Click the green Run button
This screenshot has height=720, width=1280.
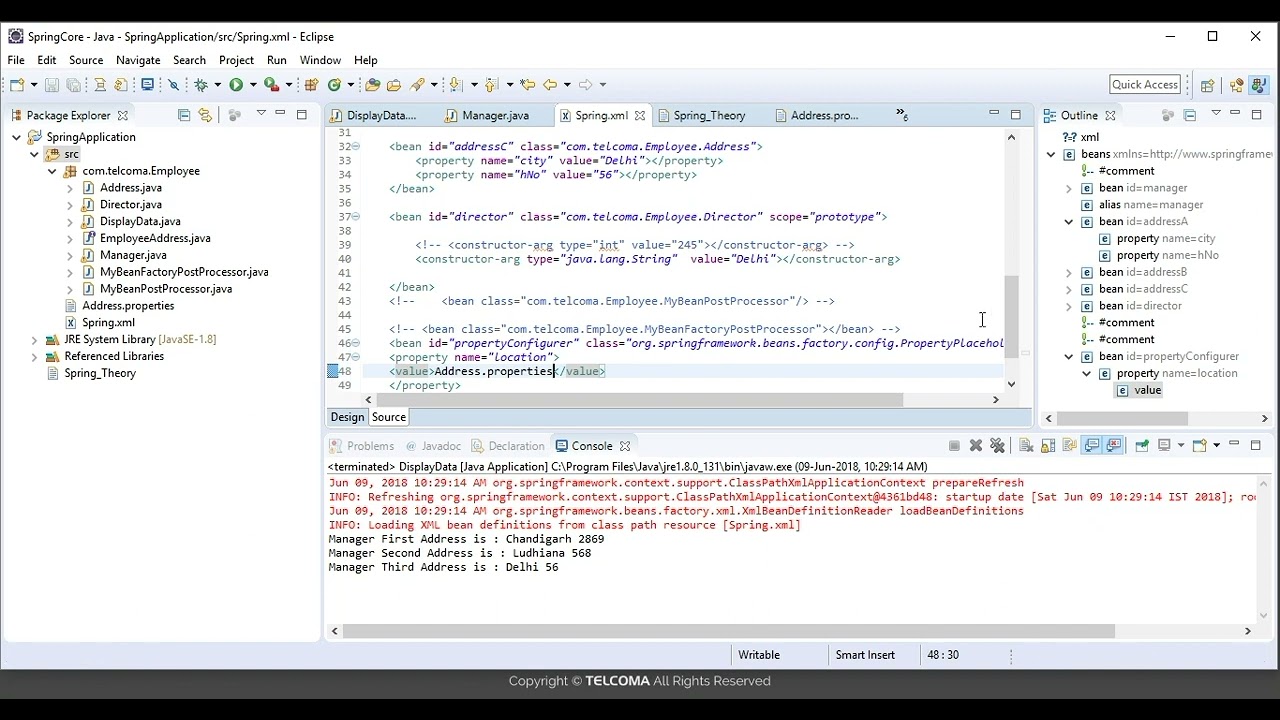tap(236, 85)
